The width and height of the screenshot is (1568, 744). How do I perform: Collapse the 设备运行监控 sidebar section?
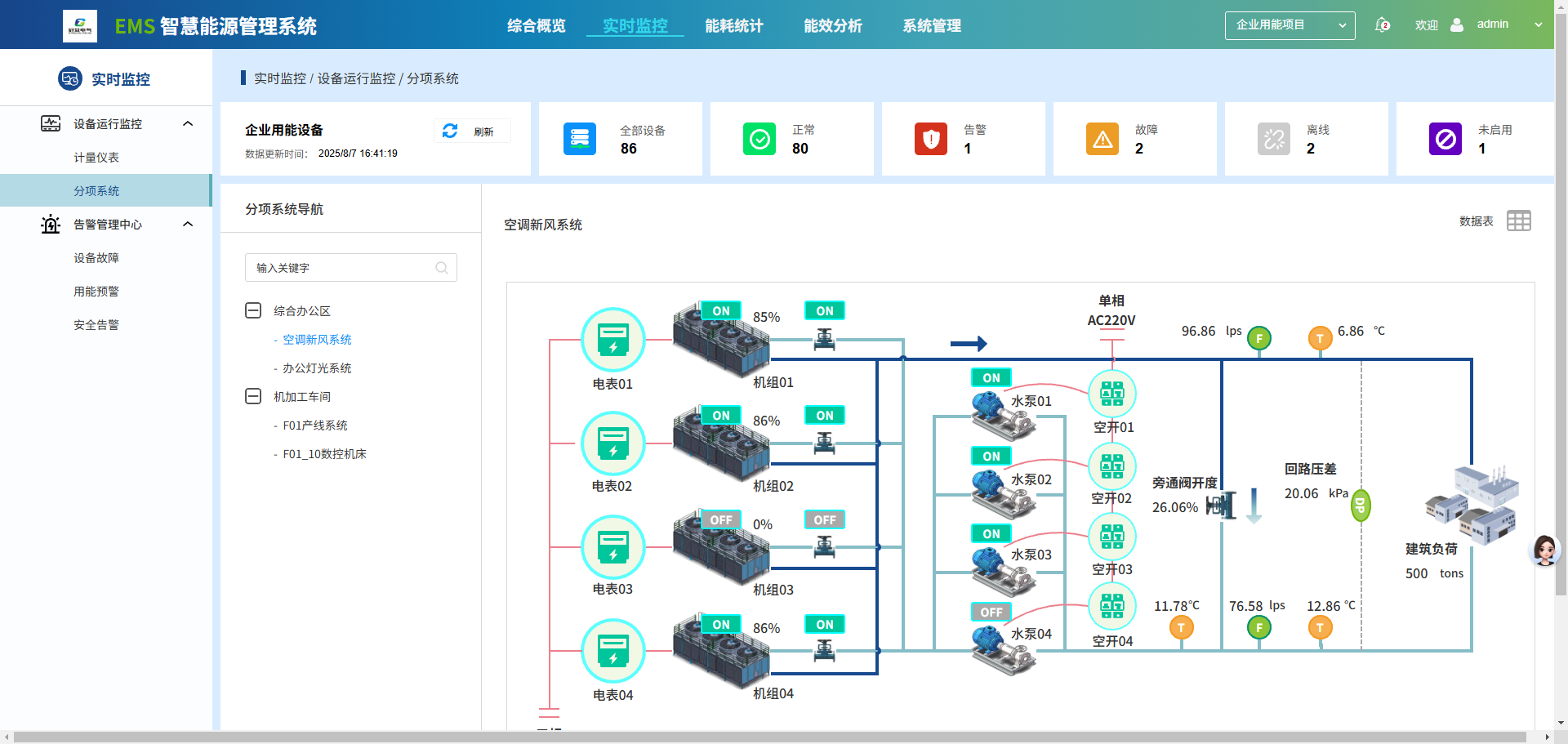coord(188,124)
